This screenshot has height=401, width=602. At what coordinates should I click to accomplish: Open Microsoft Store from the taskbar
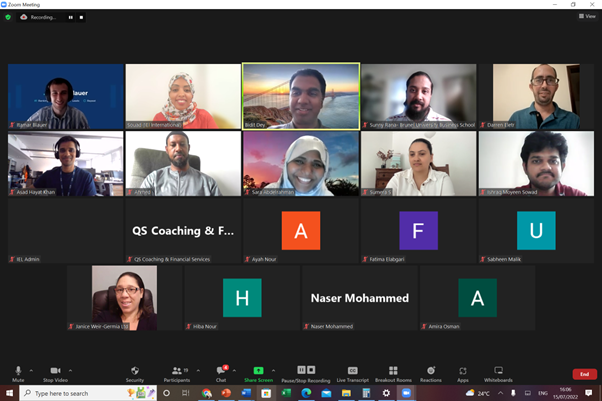(x=266, y=393)
